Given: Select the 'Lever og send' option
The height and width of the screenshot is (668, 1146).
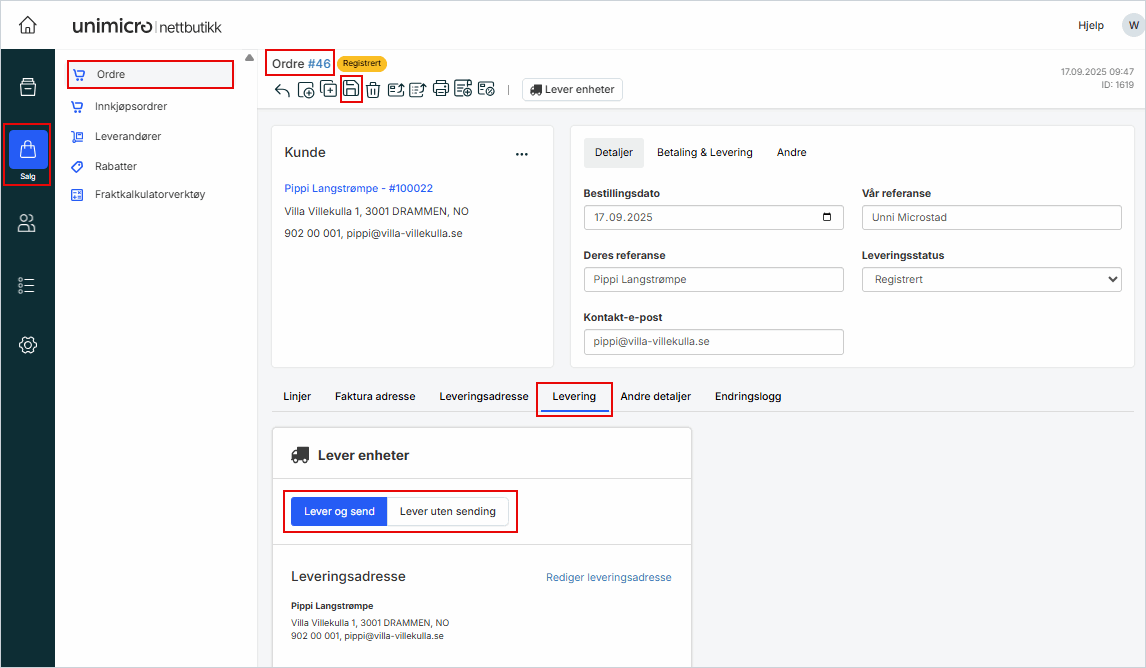Looking at the screenshot, I should click(x=339, y=511).
